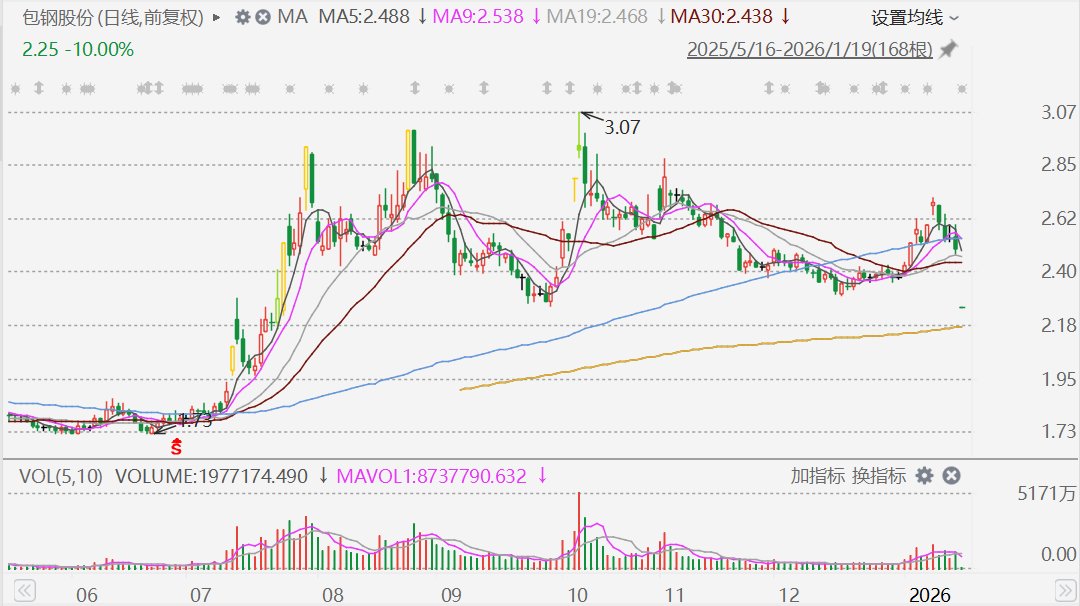Click the 12 month label on time axis

point(789,594)
